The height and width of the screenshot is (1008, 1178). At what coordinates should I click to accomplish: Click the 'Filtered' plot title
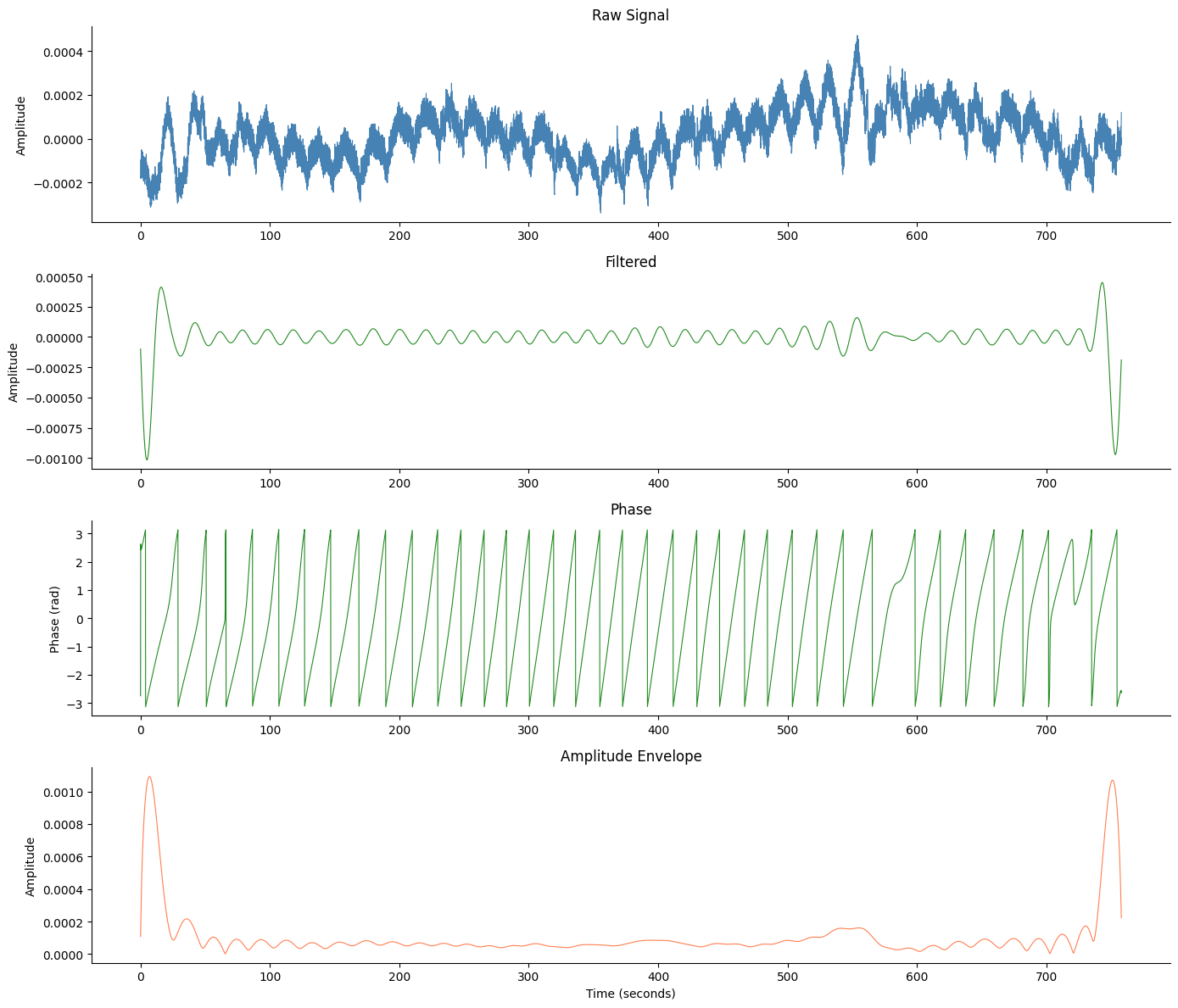point(630,262)
